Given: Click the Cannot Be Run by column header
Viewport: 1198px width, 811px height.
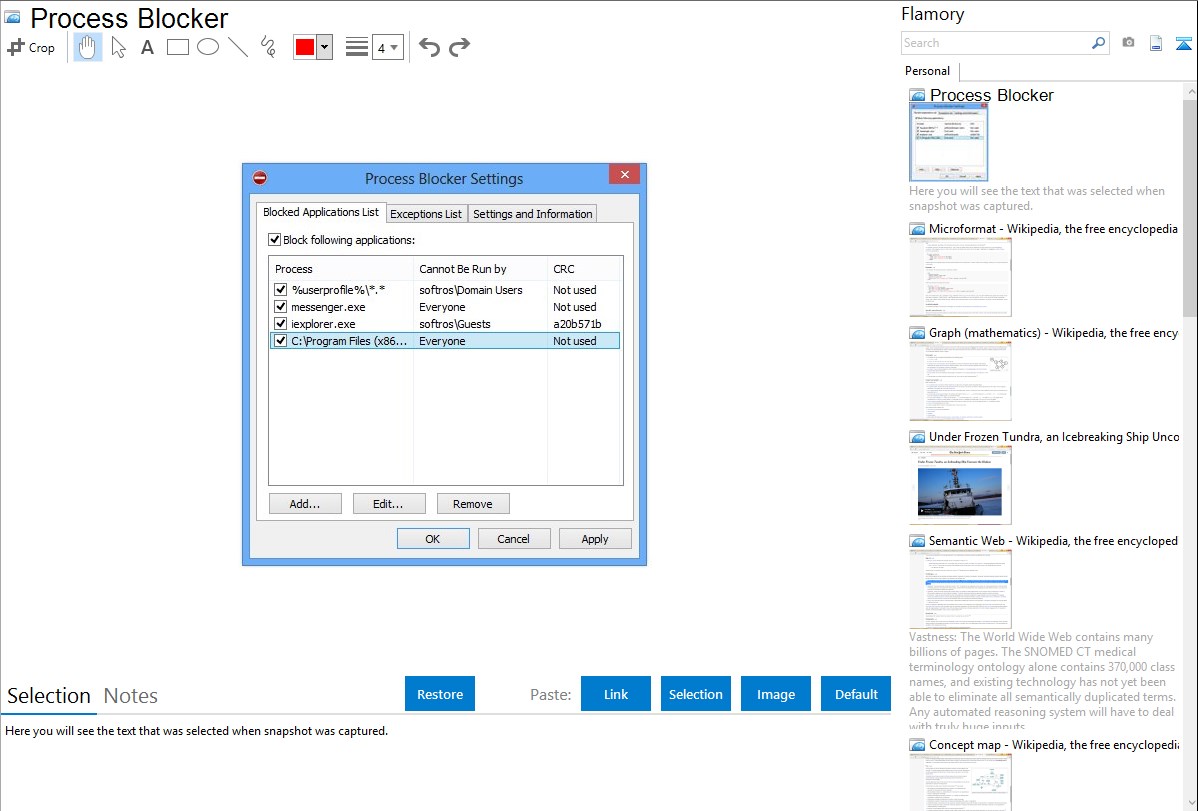Looking at the screenshot, I should pos(481,269).
